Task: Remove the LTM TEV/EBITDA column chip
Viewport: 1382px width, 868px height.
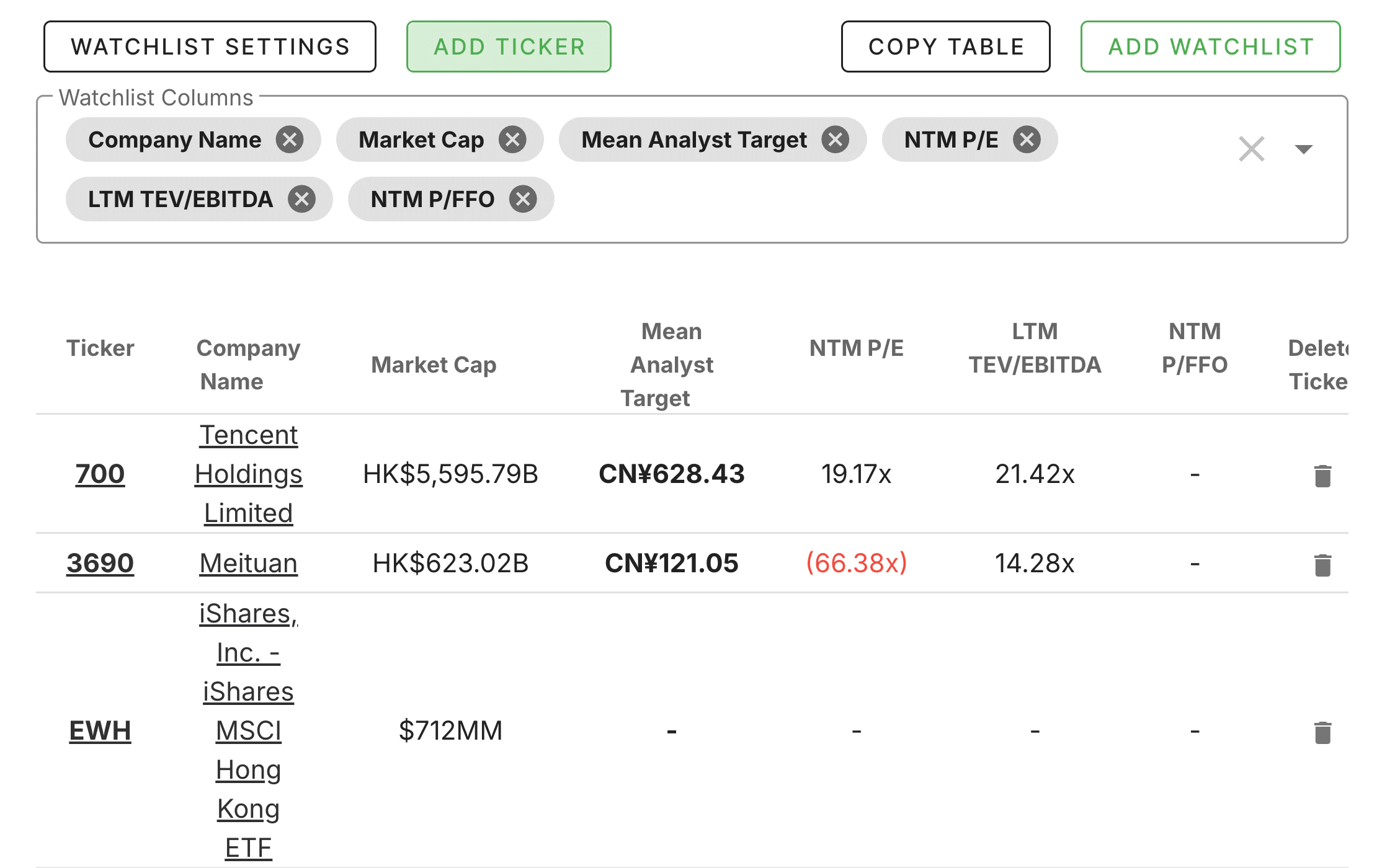Action: 302,199
